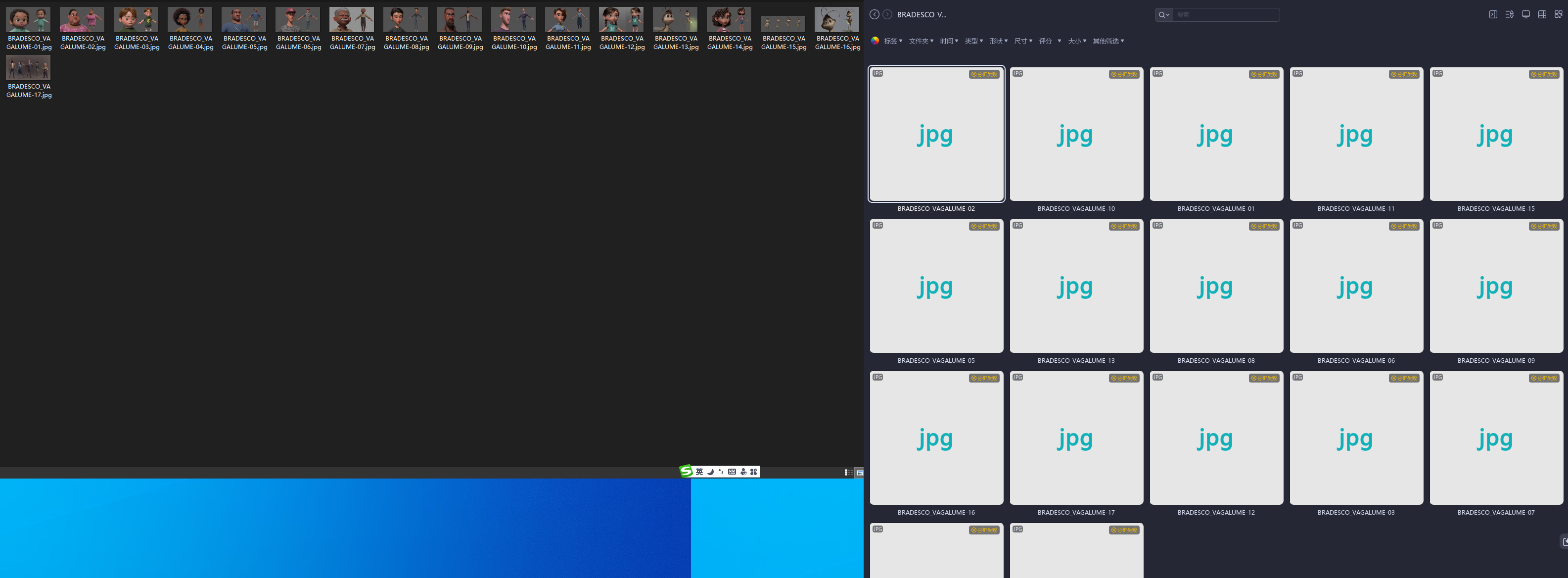Select the BRADESCO_VAGALUME-12 jpg card

tap(1216, 437)
